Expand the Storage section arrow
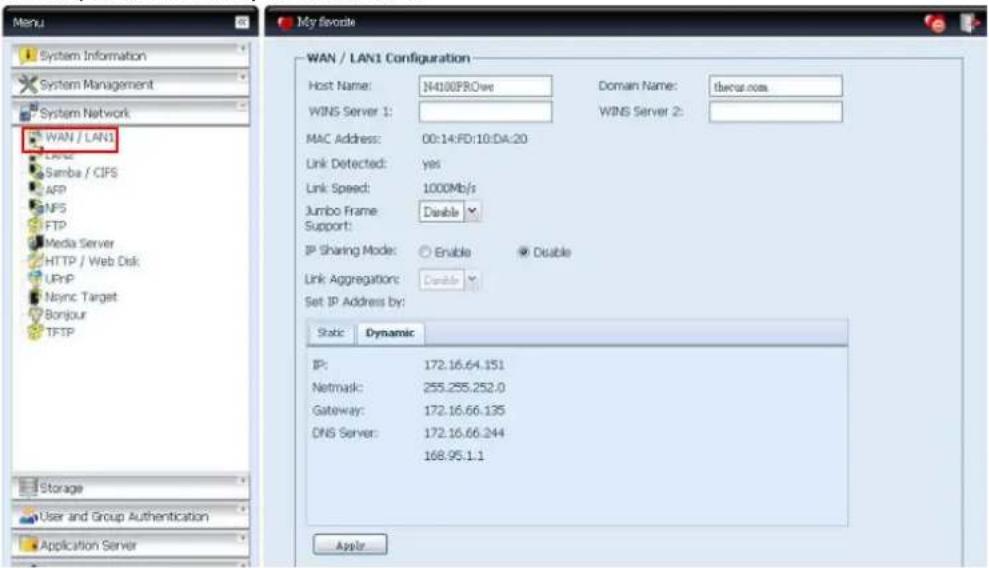This screenshot has height=568, width=989. pyautogui.click(x=242, y=480)
